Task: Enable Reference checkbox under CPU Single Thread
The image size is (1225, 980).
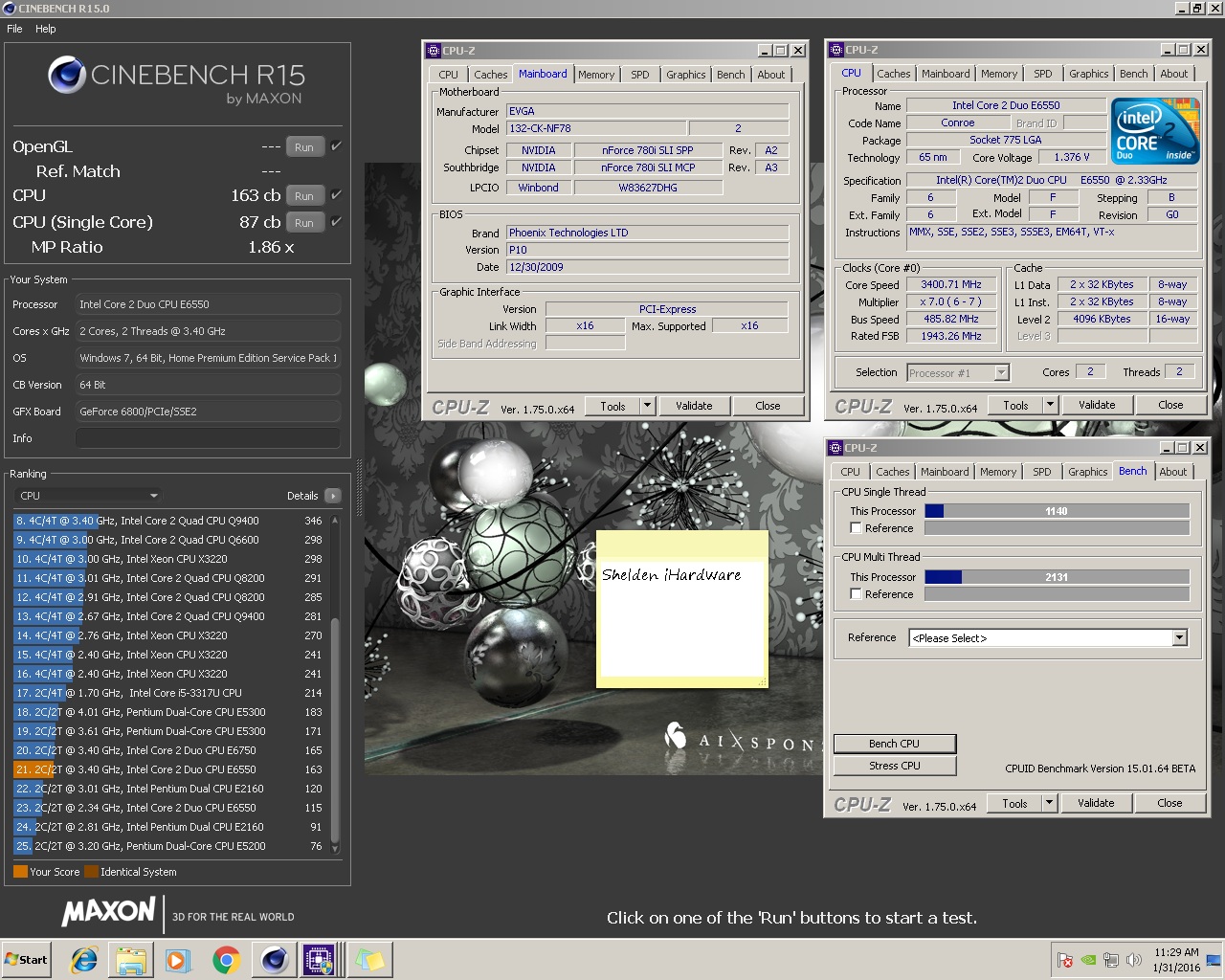Action: point(856,528)
